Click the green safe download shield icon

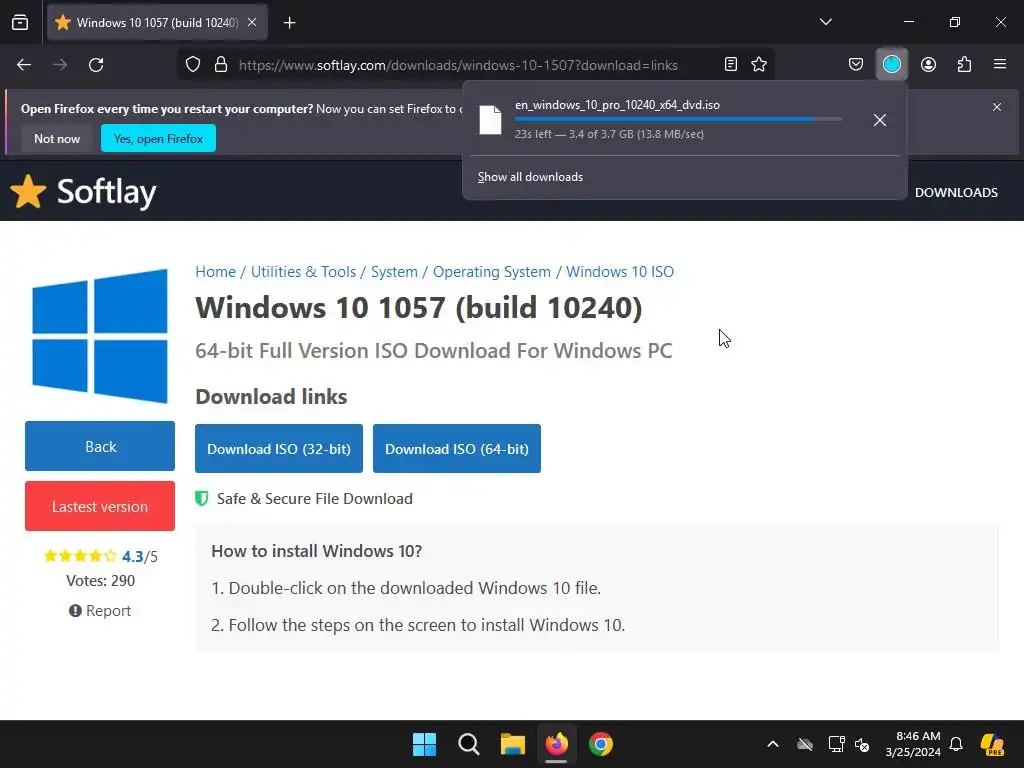202,499
